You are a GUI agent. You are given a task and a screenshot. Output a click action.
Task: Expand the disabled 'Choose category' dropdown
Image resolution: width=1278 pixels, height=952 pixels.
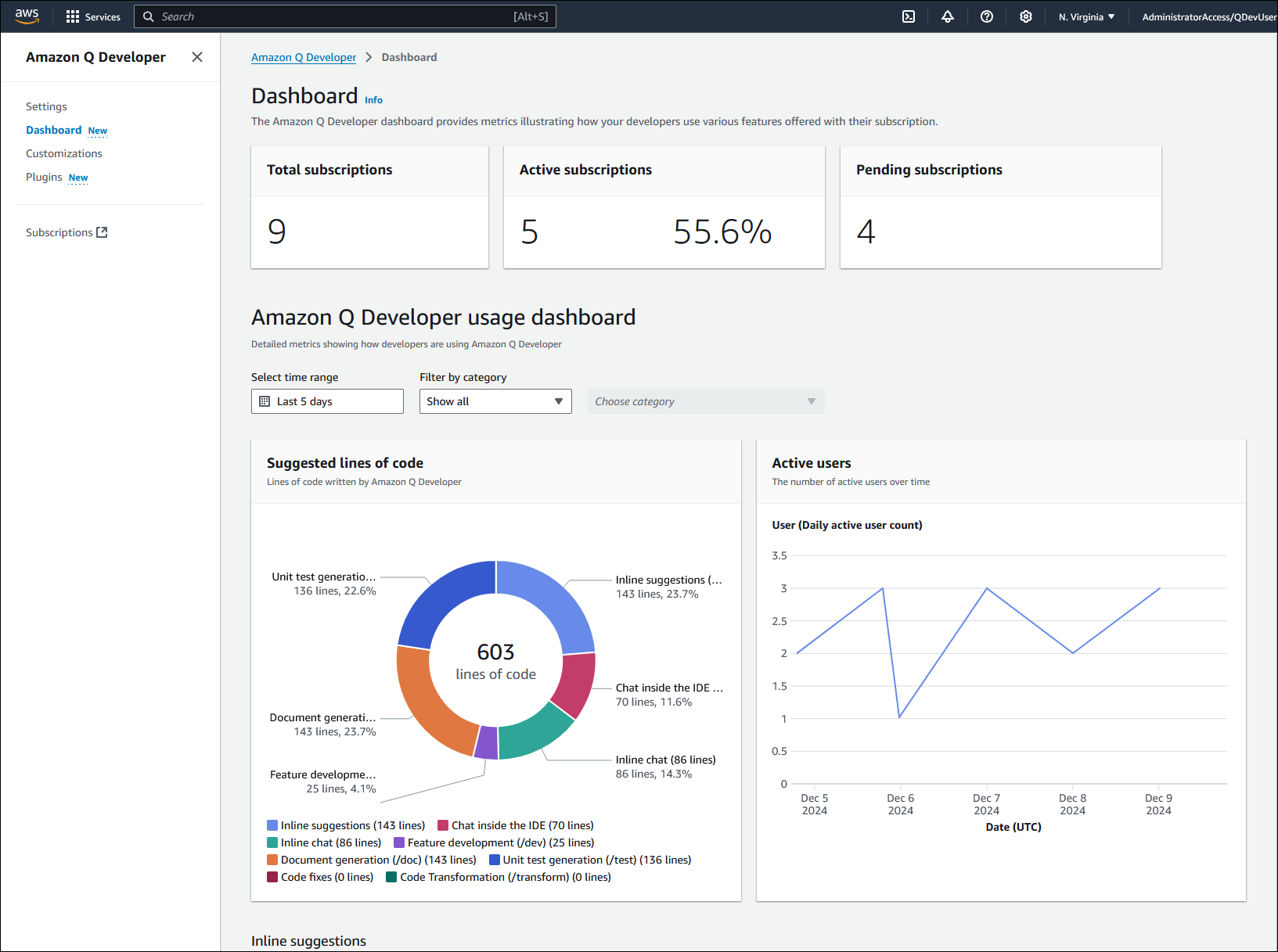coord(705,401)
